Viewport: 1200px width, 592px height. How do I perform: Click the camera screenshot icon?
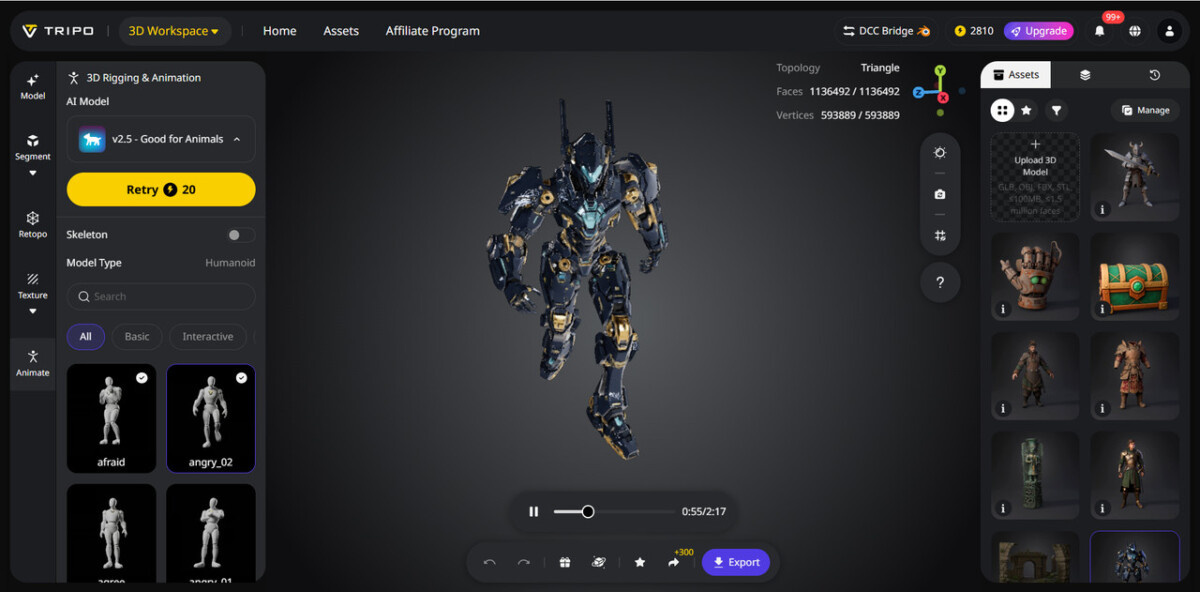(x=939, y=194)
